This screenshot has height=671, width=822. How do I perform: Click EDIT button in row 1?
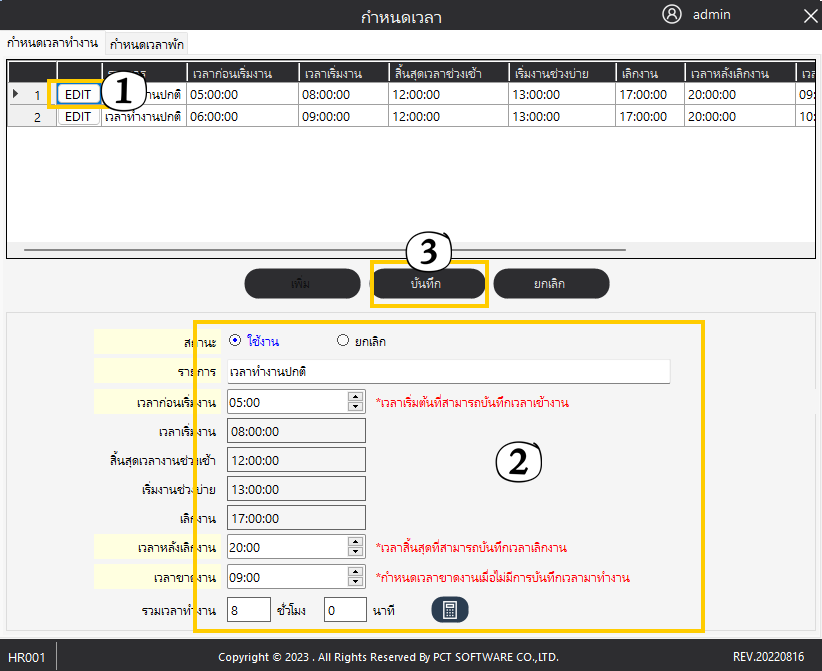click(x=78, y=94)
